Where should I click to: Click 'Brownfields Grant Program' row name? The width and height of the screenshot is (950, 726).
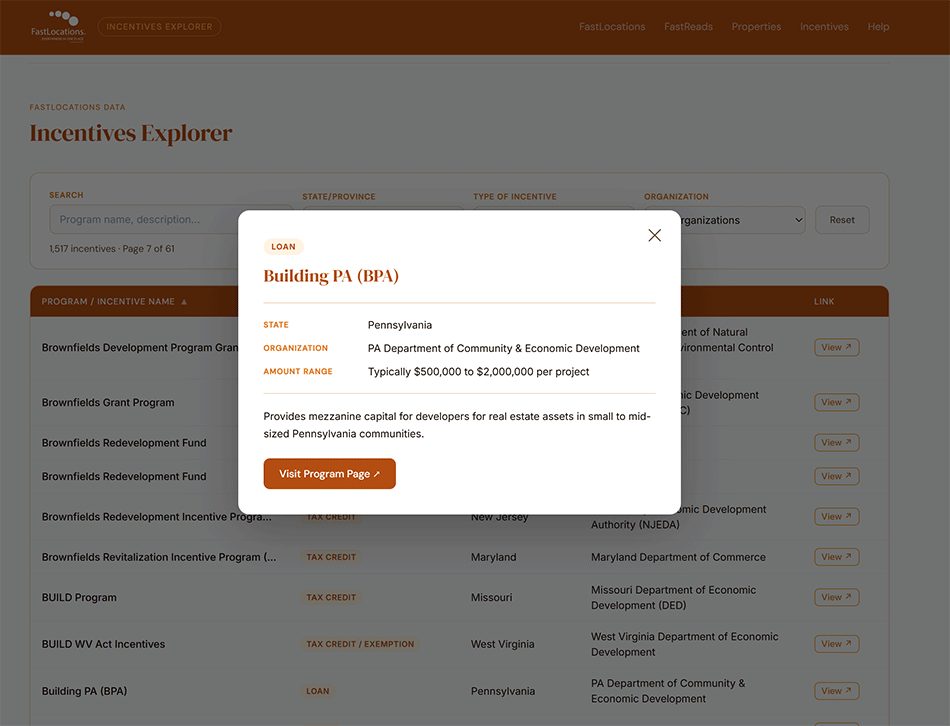click(x=108, y=402)
